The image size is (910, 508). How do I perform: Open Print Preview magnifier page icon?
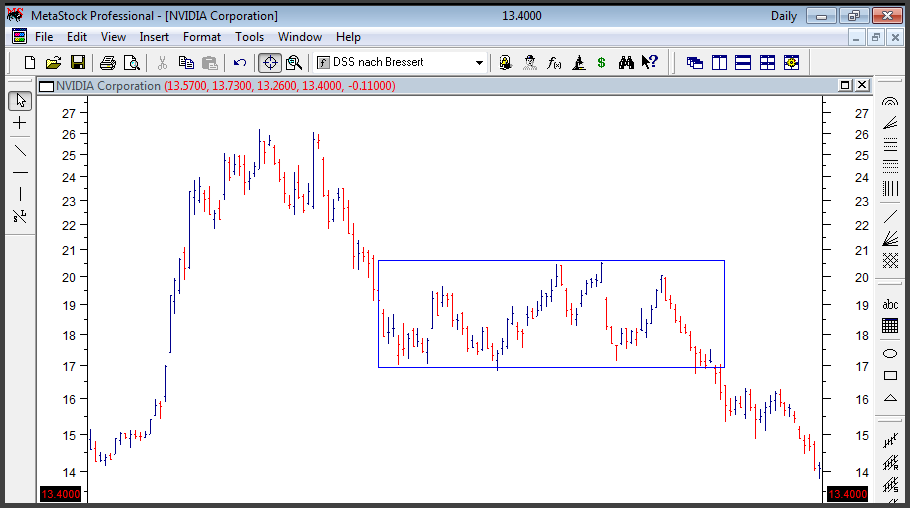tap(132, 62)
